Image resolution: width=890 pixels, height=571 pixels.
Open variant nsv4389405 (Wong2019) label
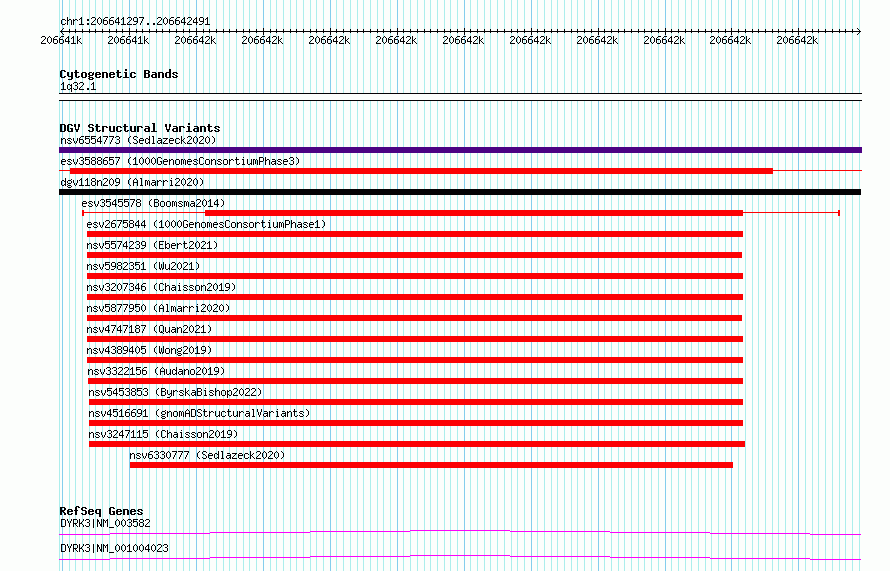pos(149,350)
